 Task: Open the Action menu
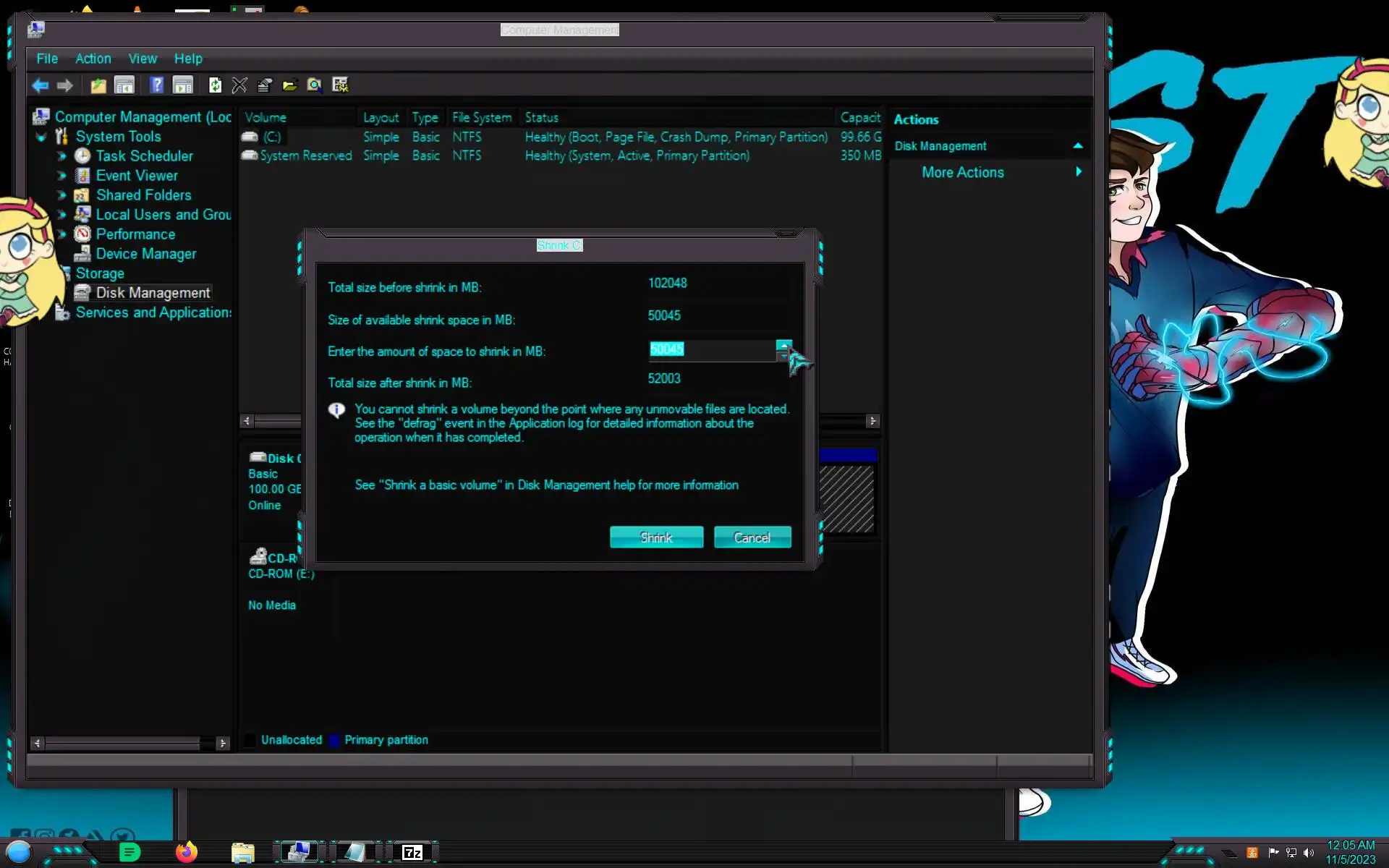[x=93, y=59]
